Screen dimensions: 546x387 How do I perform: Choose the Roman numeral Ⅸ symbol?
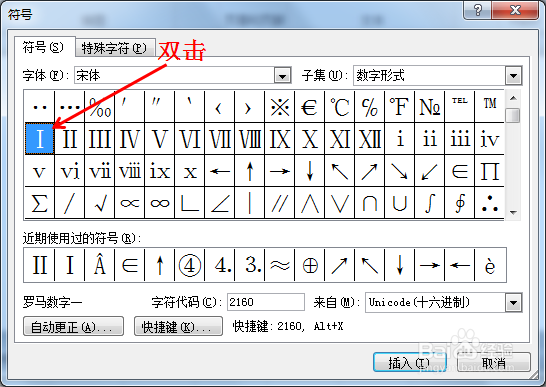(280, 139)
